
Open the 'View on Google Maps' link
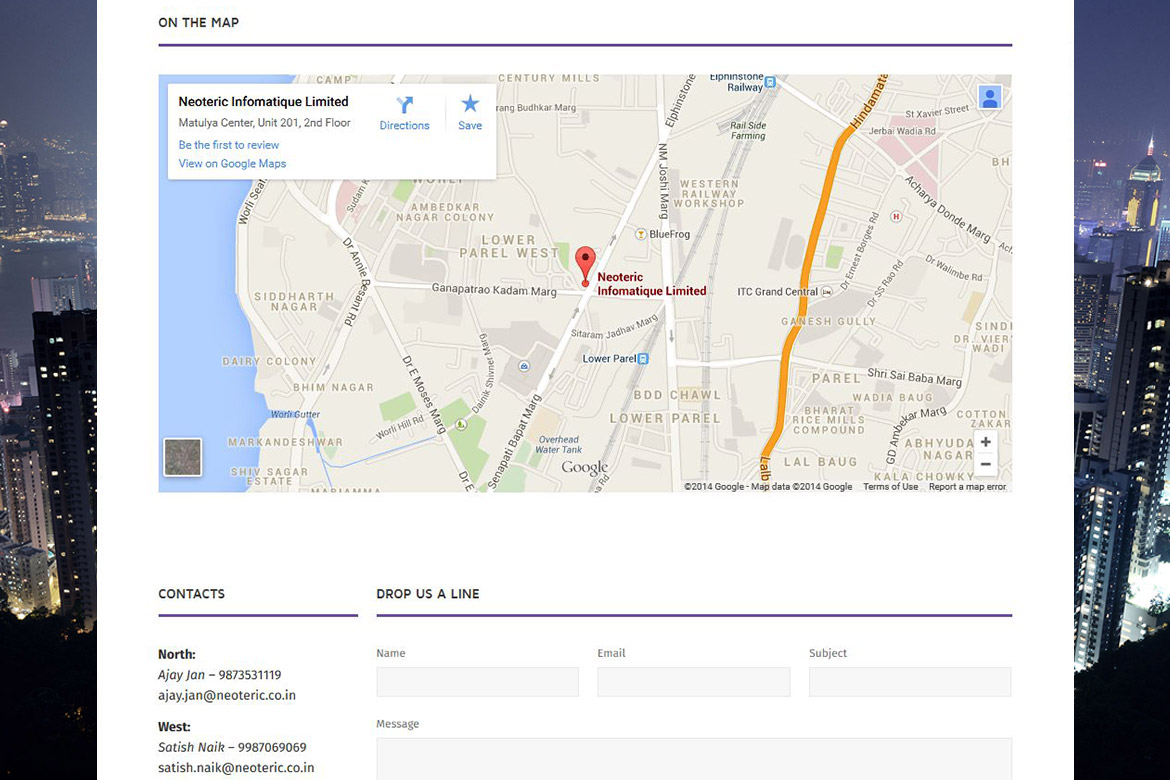(232, 164)
